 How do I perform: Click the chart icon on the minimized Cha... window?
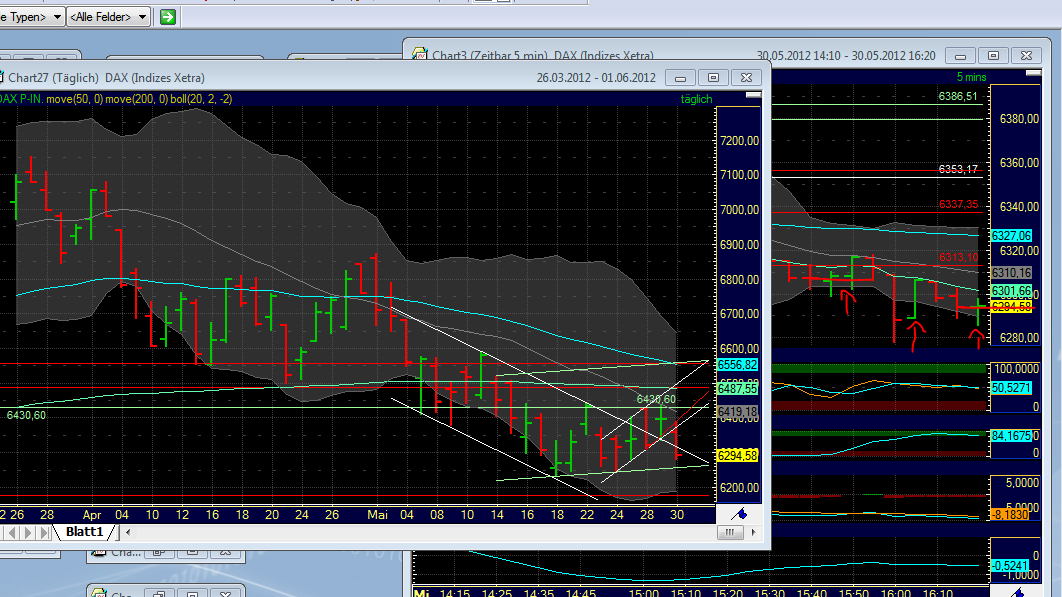(x=97, y=552)
